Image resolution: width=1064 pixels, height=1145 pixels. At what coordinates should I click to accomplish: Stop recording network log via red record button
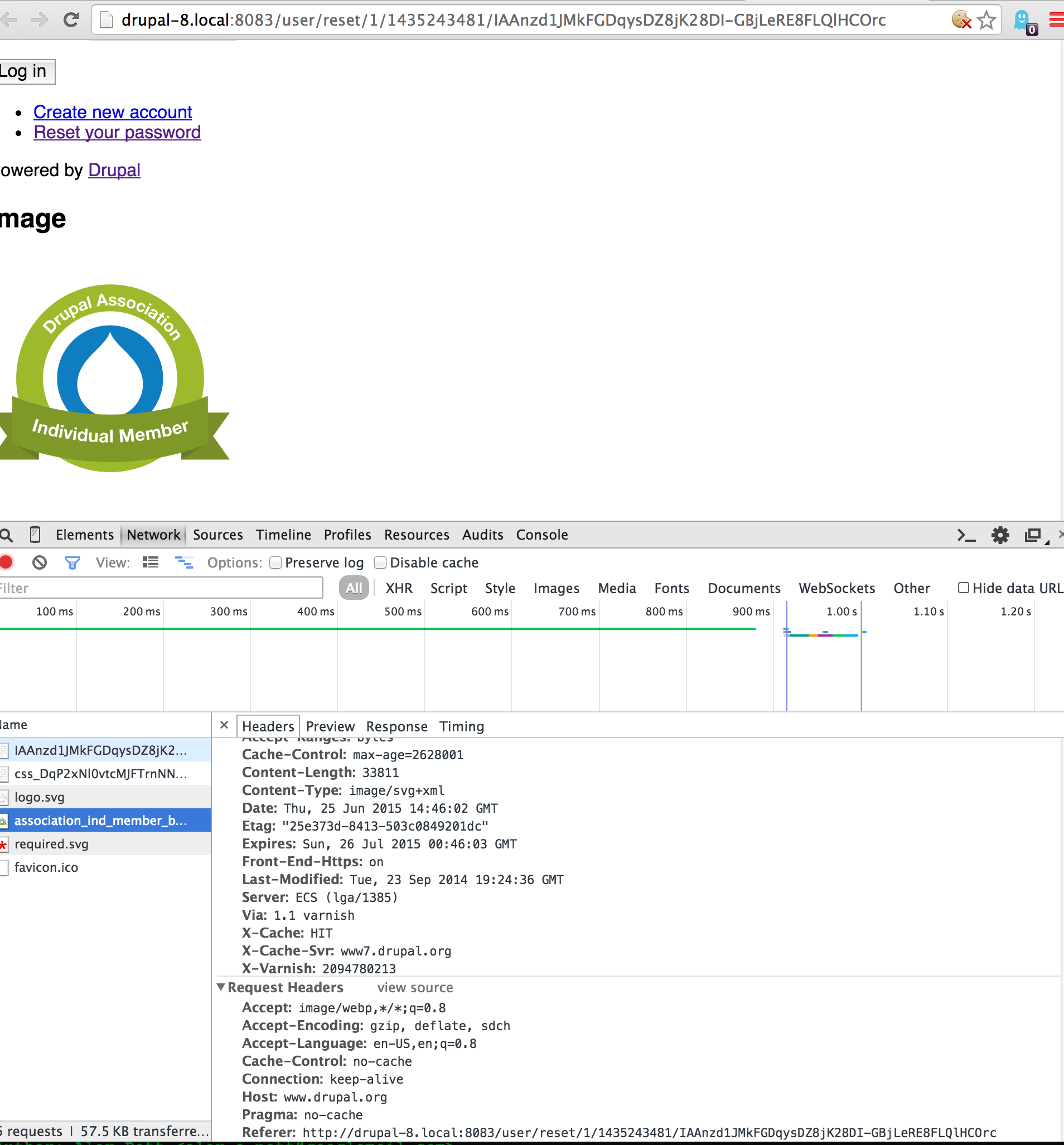click(x=6, y=562)
